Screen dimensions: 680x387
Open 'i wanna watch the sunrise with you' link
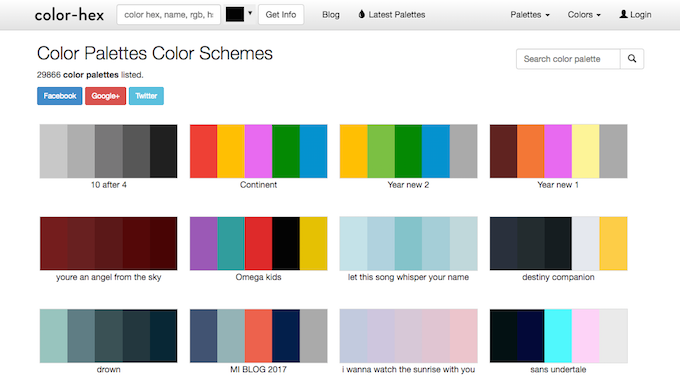tap(408, 370)
